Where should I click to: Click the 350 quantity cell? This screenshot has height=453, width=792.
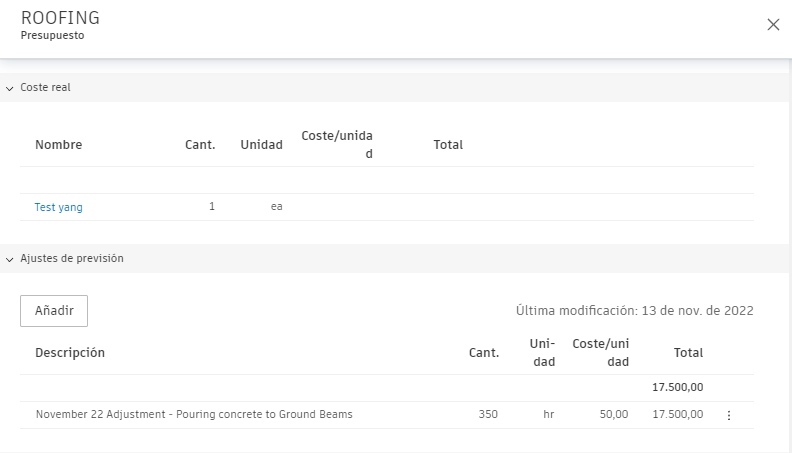pyautogui.click(x=488, y=414)
